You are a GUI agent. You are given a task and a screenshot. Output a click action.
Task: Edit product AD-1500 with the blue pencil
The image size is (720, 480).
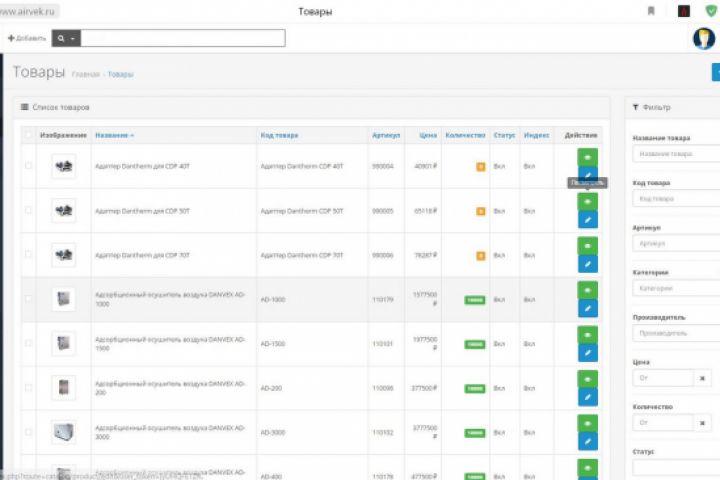(x=587, y=353)
